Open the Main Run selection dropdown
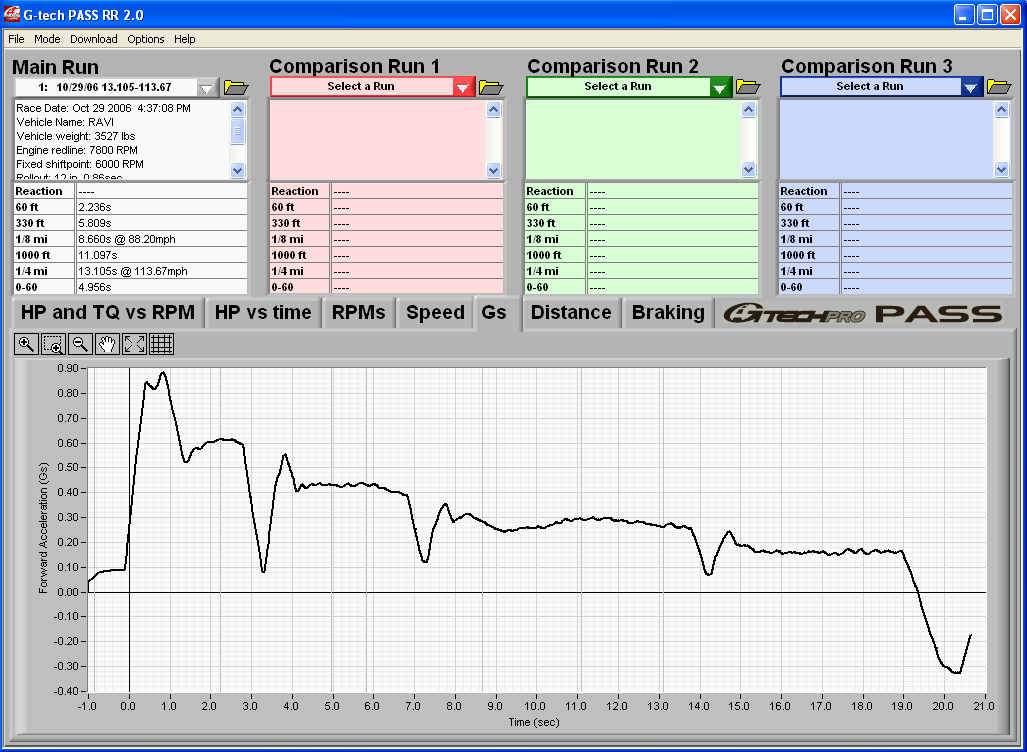This screenshot has height=752, width=1027. pos(207,87)
